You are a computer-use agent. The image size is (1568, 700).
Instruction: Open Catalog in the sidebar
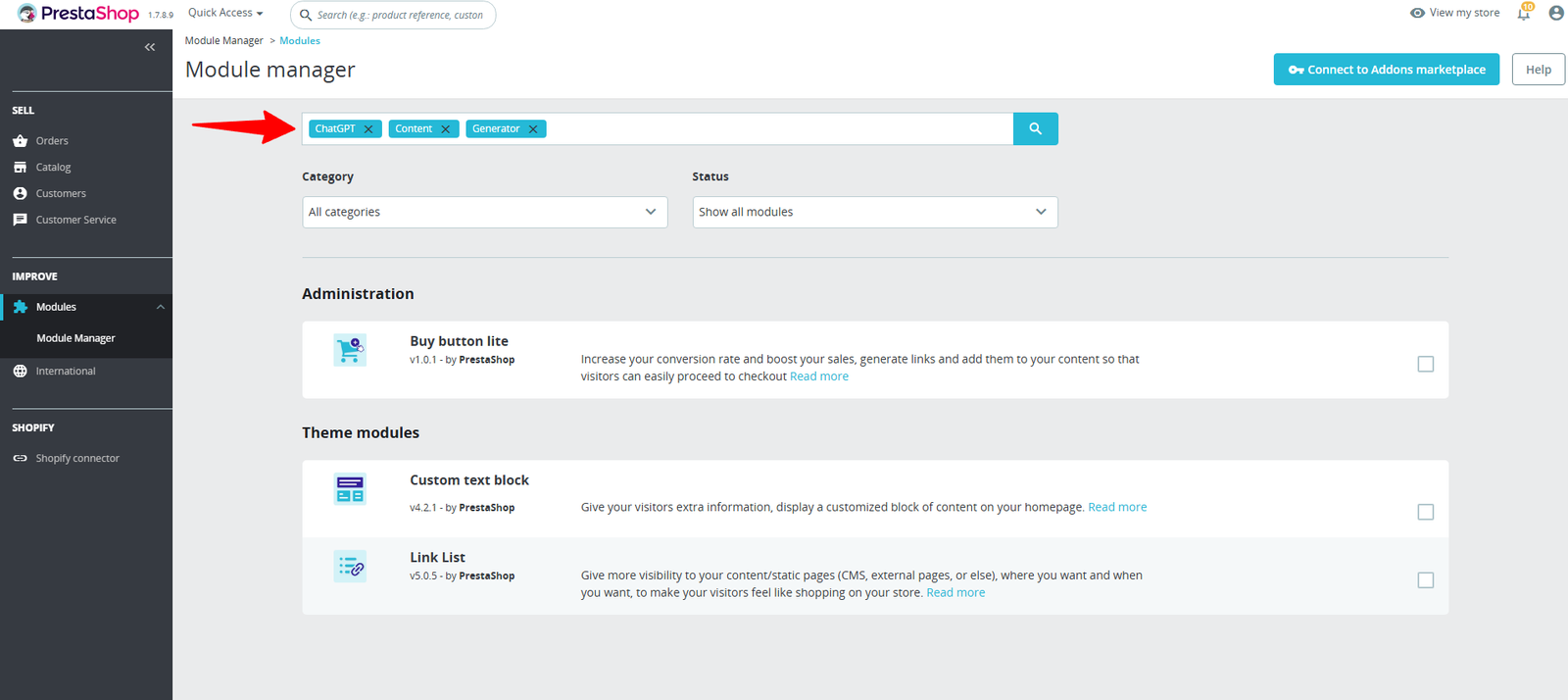pyautogui.click(x=54, y=167)
